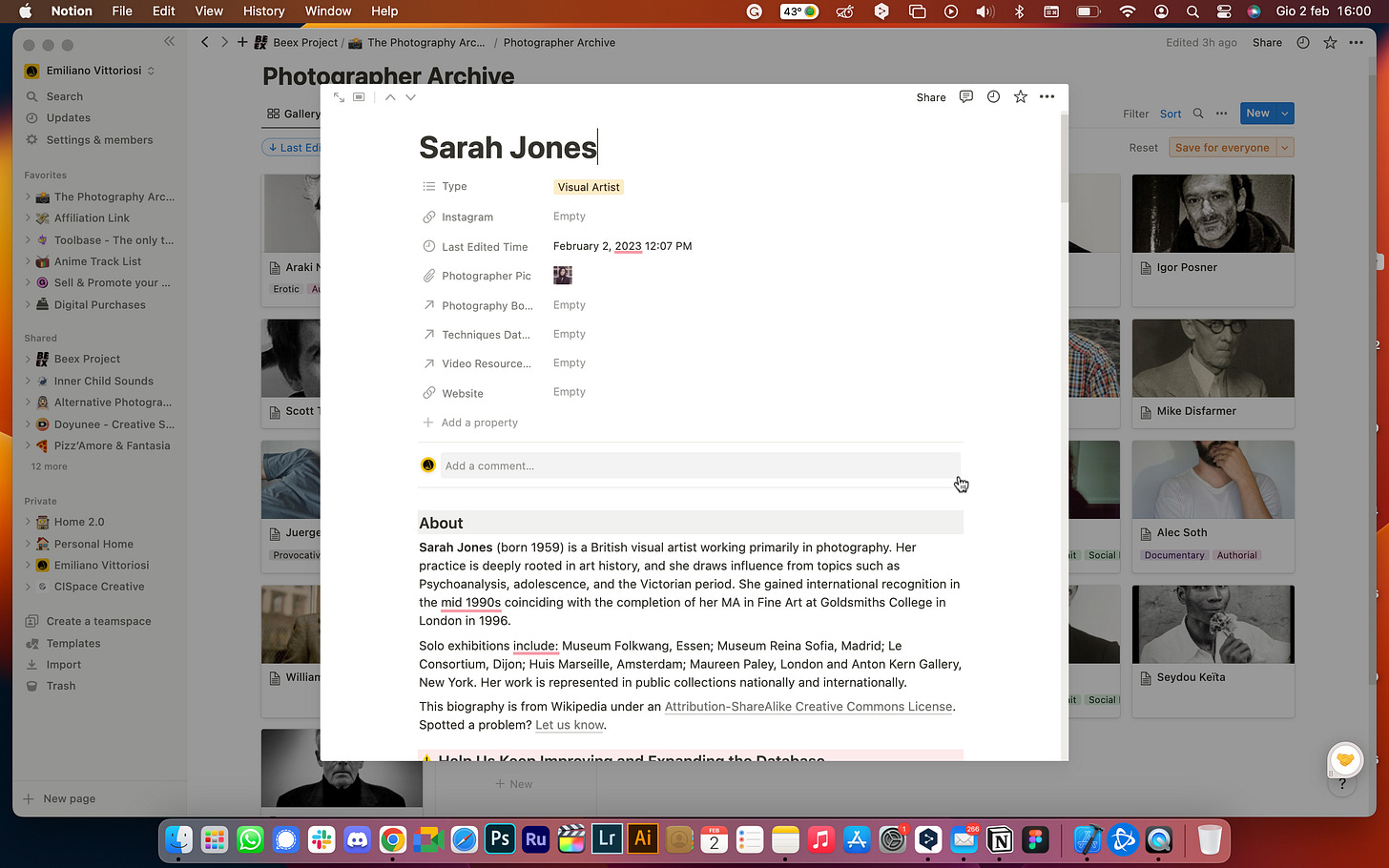Favorite the Sarah Jones page star

[1021, 96]
